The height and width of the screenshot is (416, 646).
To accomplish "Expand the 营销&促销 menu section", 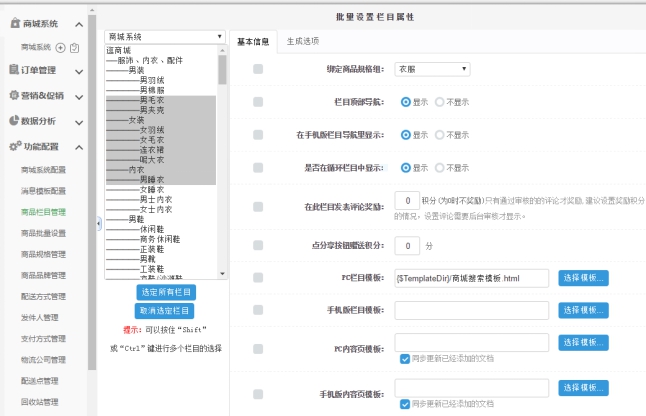I will 79,97.
